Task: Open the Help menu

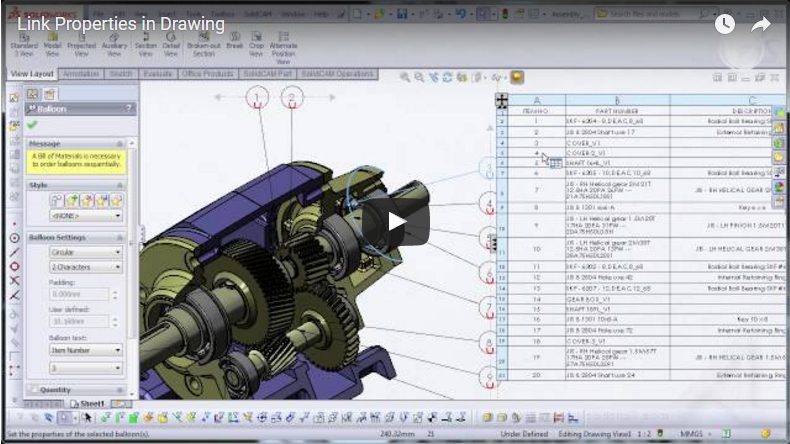Action: [x=320, y=14]
